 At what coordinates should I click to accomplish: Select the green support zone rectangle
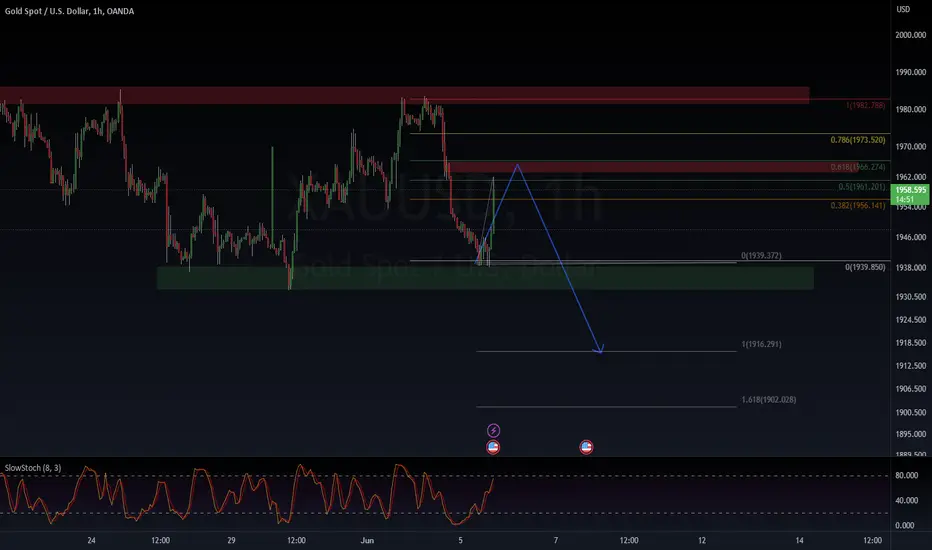[x=485, y=278]
